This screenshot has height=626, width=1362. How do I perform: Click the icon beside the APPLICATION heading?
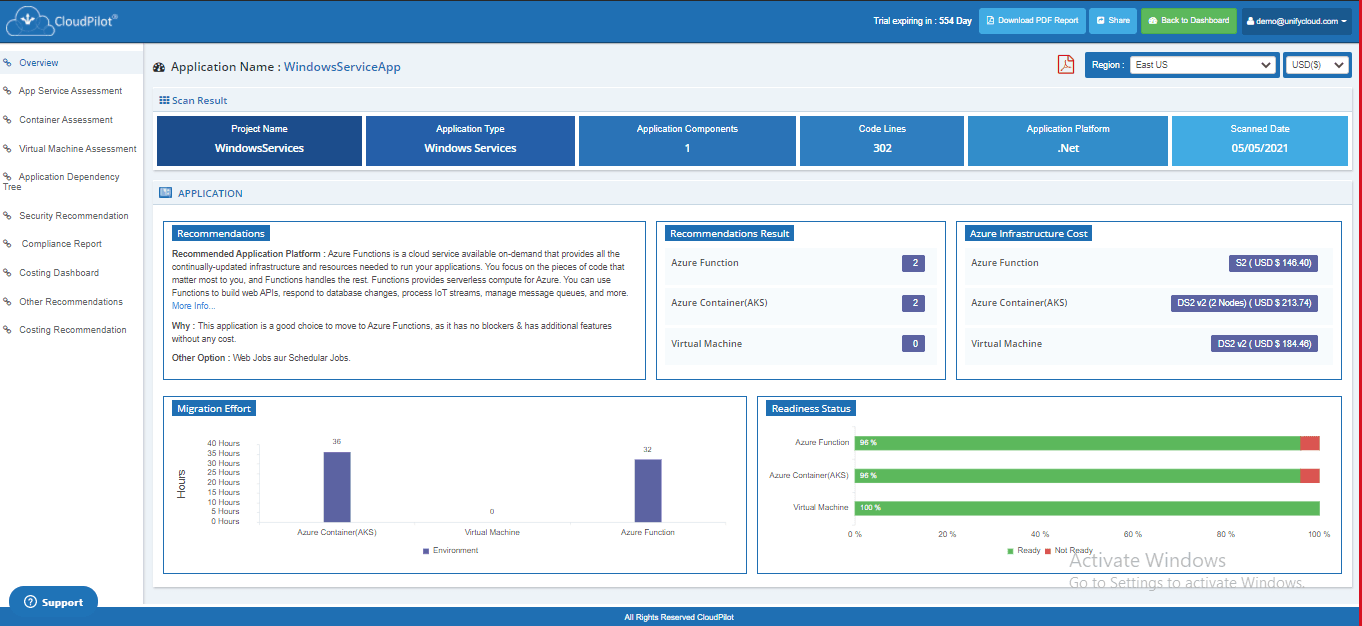click(x=166, y=193)
